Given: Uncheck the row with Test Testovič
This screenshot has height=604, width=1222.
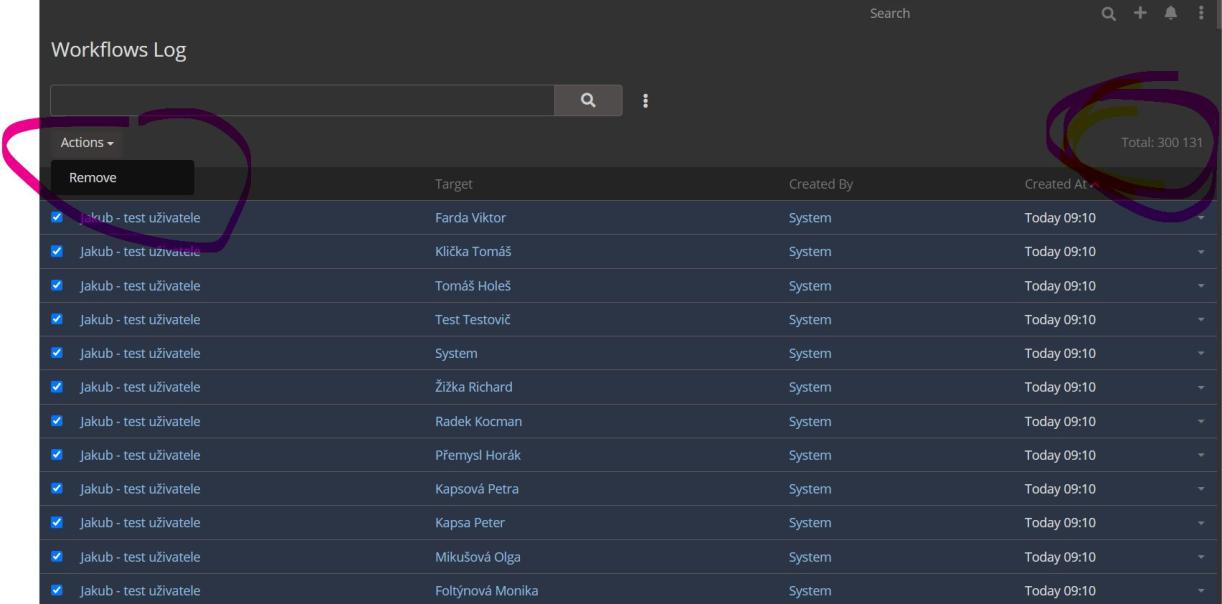Looking at the screenshot, I should click(x=57, y=320).
